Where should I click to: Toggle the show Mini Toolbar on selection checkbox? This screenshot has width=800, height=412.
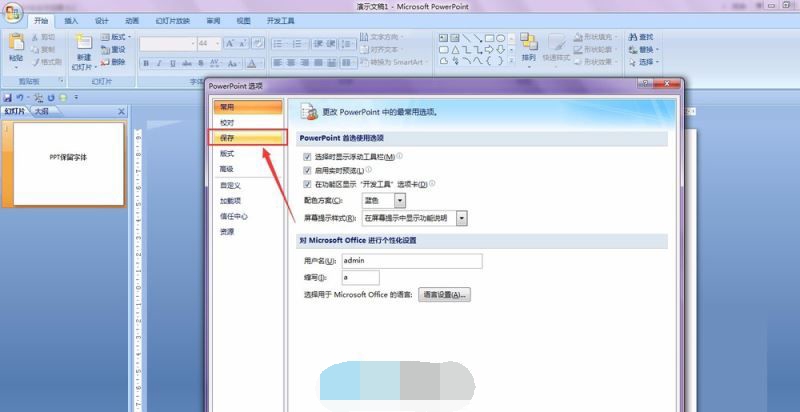click(307, 156)
